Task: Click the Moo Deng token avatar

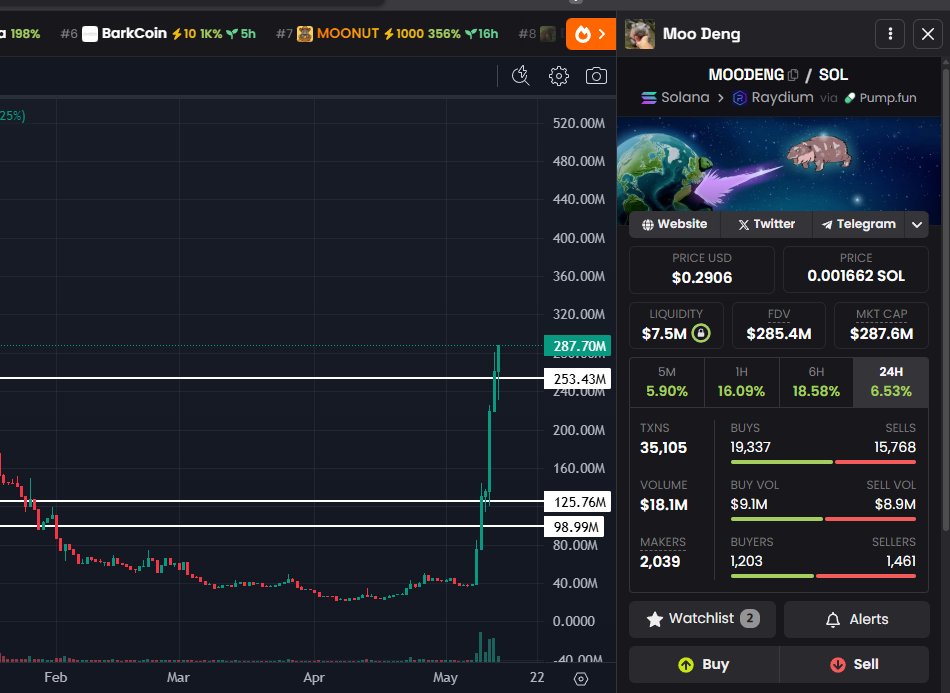Action: [640, 34]
